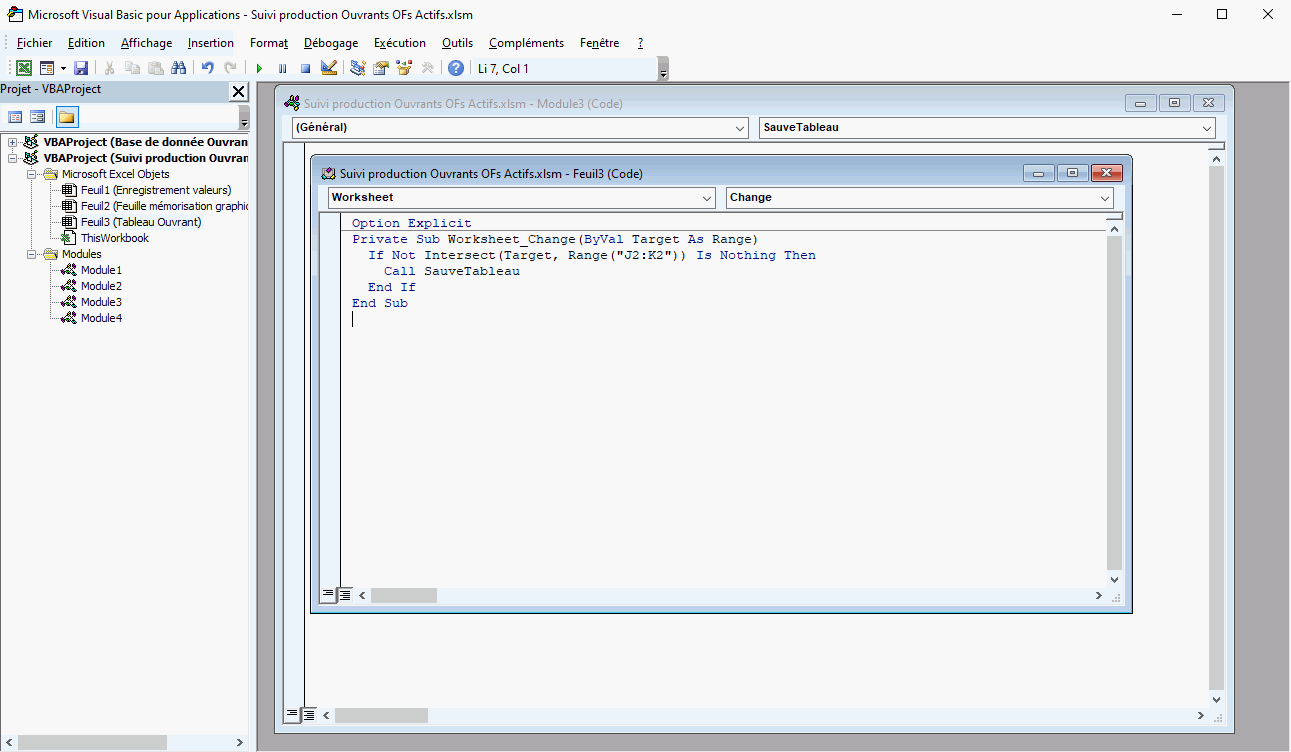Collapse the Modules folder in project tree
This screenshot has width=1291, height=752.
(x=33, y=254)
